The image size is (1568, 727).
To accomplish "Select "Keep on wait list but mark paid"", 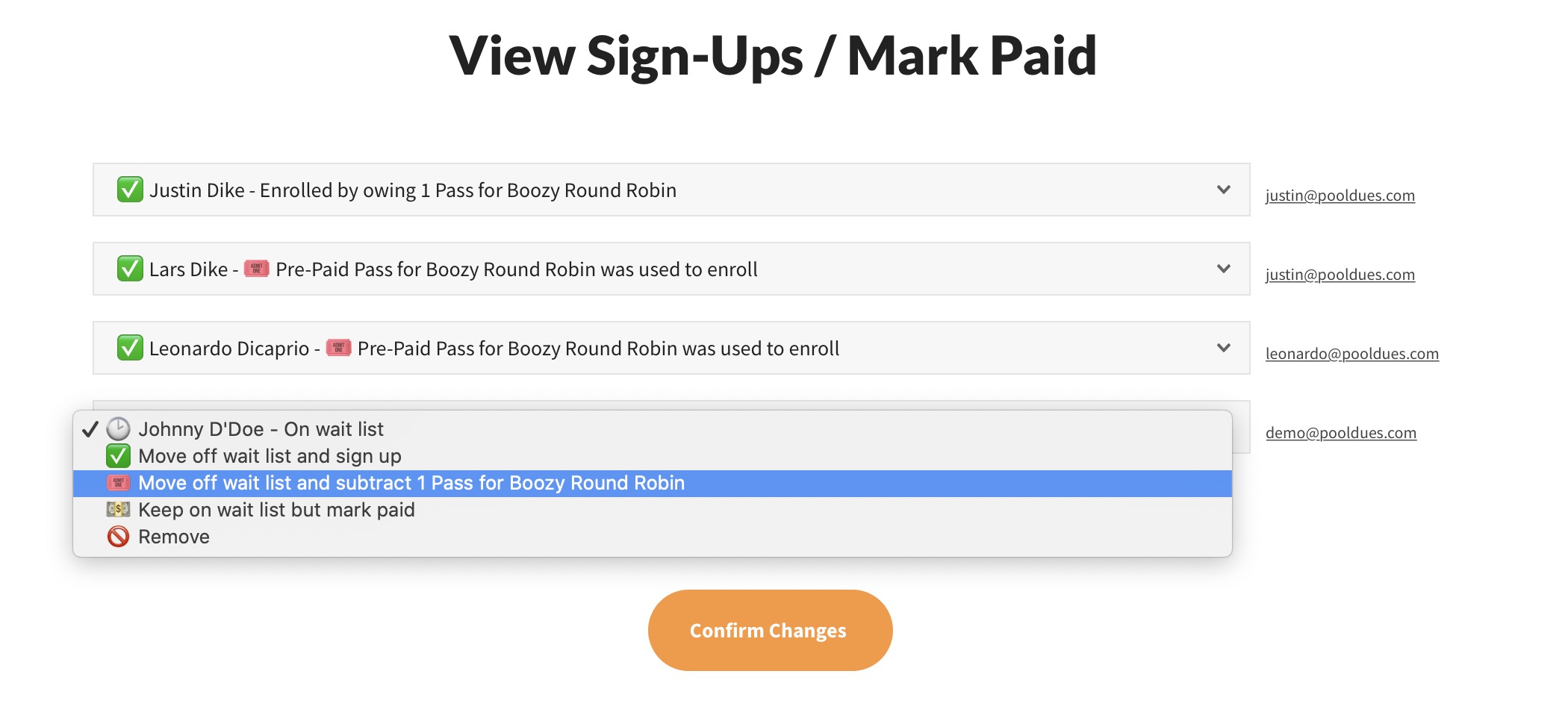I will tap(276, 510).
